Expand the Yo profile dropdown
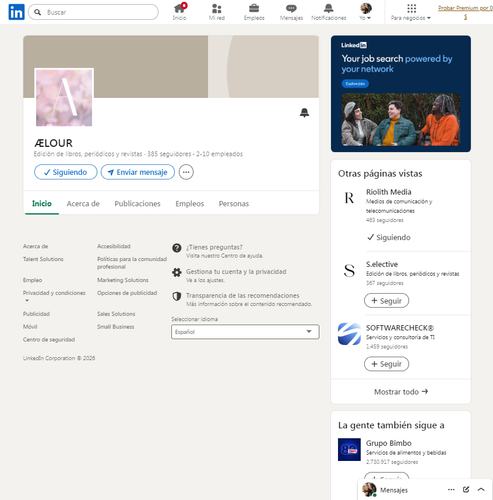The height and width of the screenshot is (500, 493). pos(366,12)
